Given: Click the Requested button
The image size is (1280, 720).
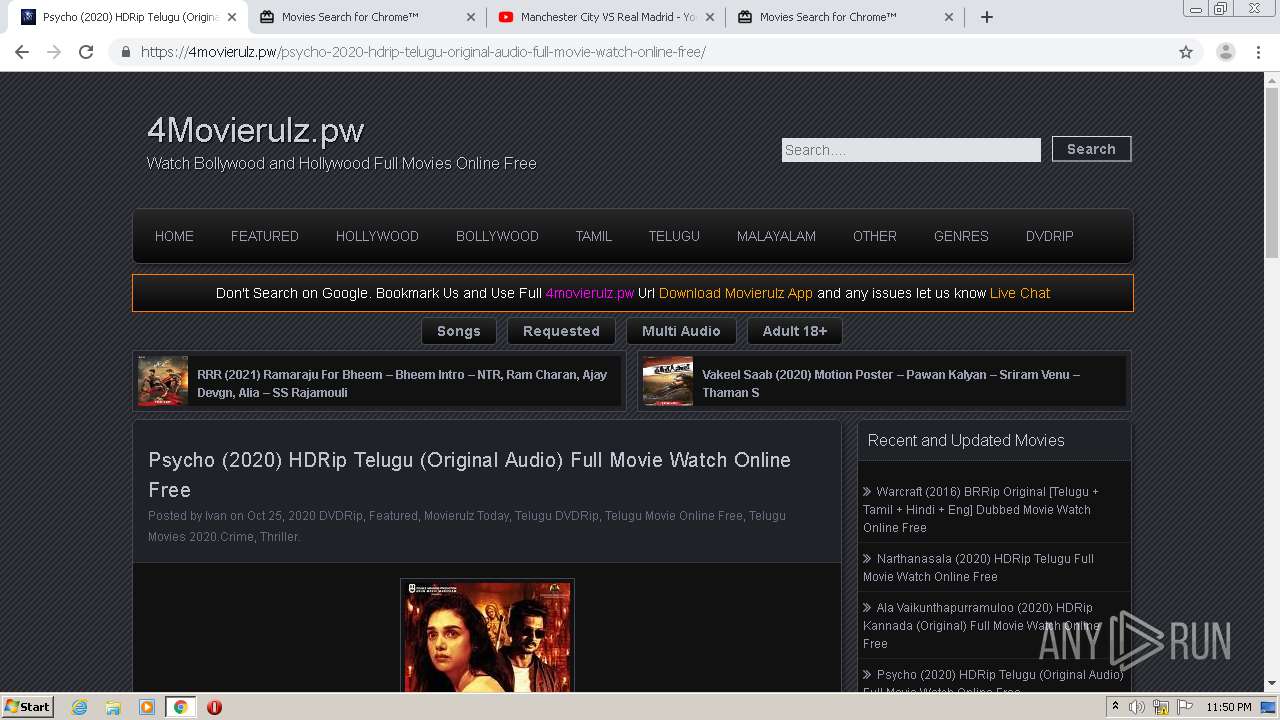Looking at the screenshot, I should tap(561, 331).
